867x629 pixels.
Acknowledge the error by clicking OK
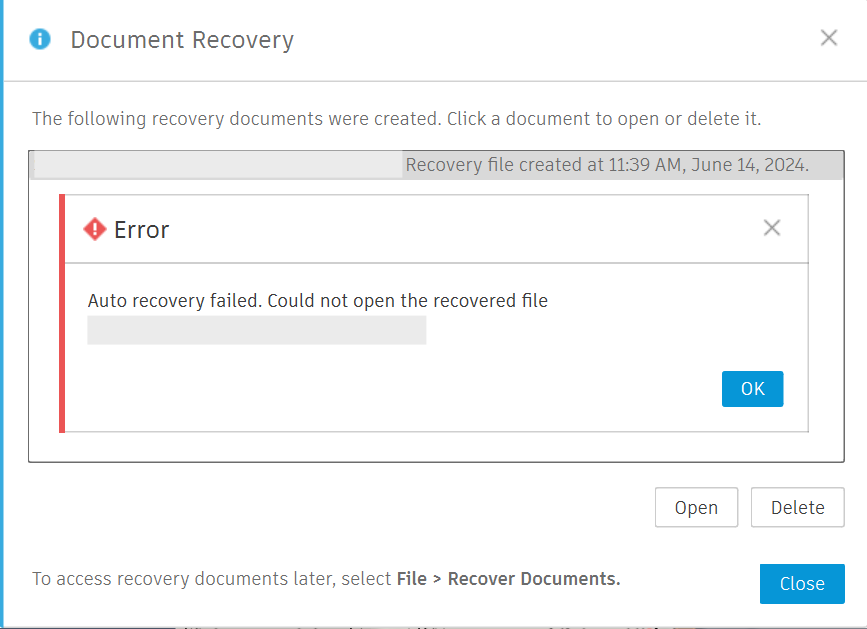point(752,389)
